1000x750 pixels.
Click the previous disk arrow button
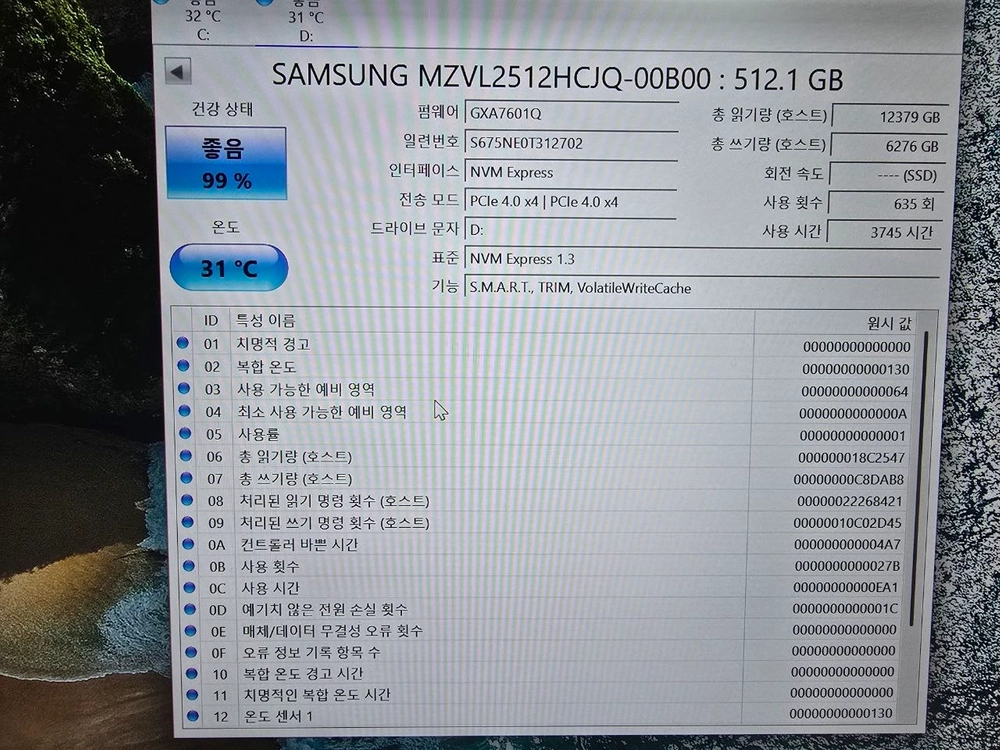pyautogui.click(x=178, y=71)
